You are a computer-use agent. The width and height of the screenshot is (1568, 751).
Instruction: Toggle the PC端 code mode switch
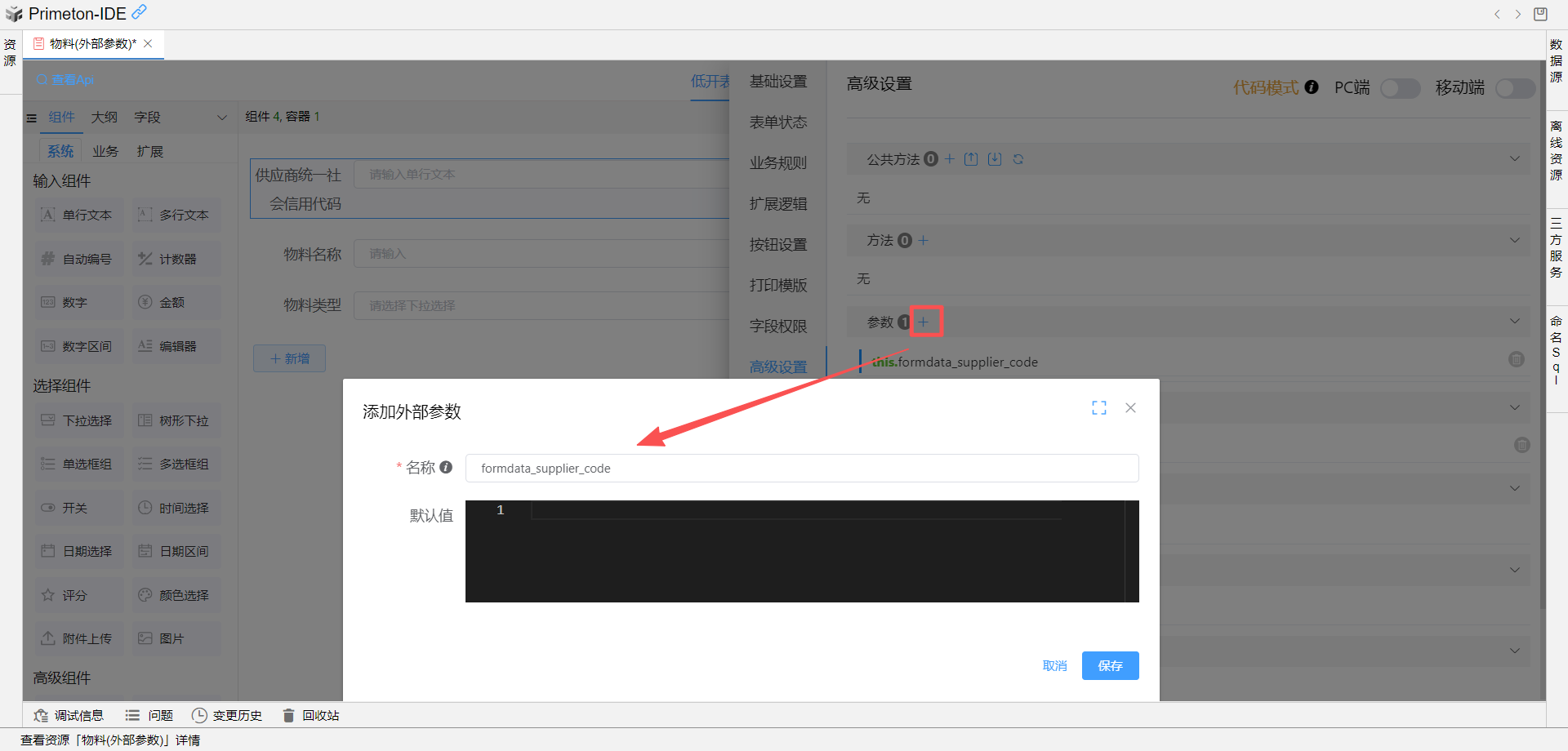pyautogui.click(x=1400, y=88)
